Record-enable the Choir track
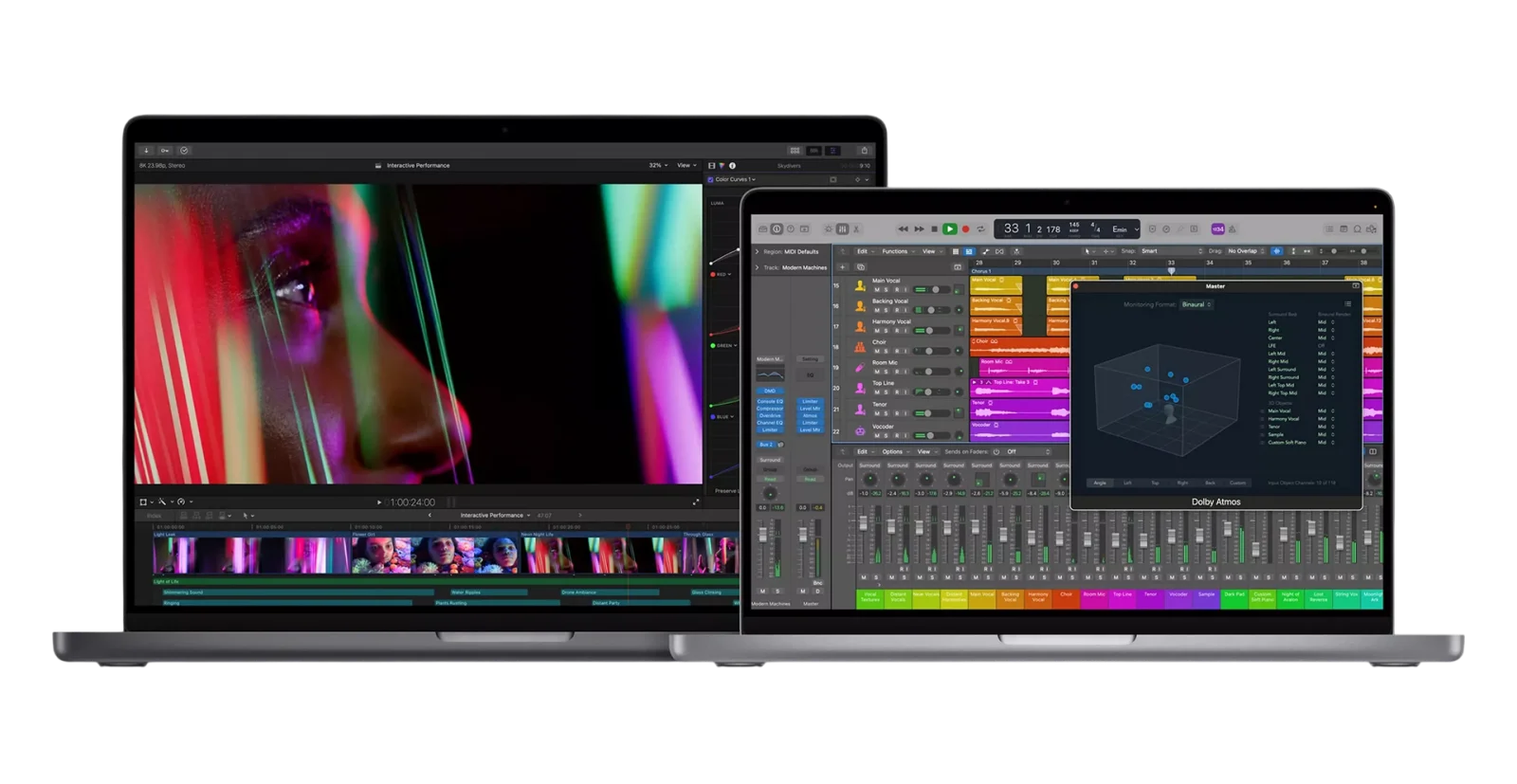This screenshot has width=1517, height=784. coord(897,351)
